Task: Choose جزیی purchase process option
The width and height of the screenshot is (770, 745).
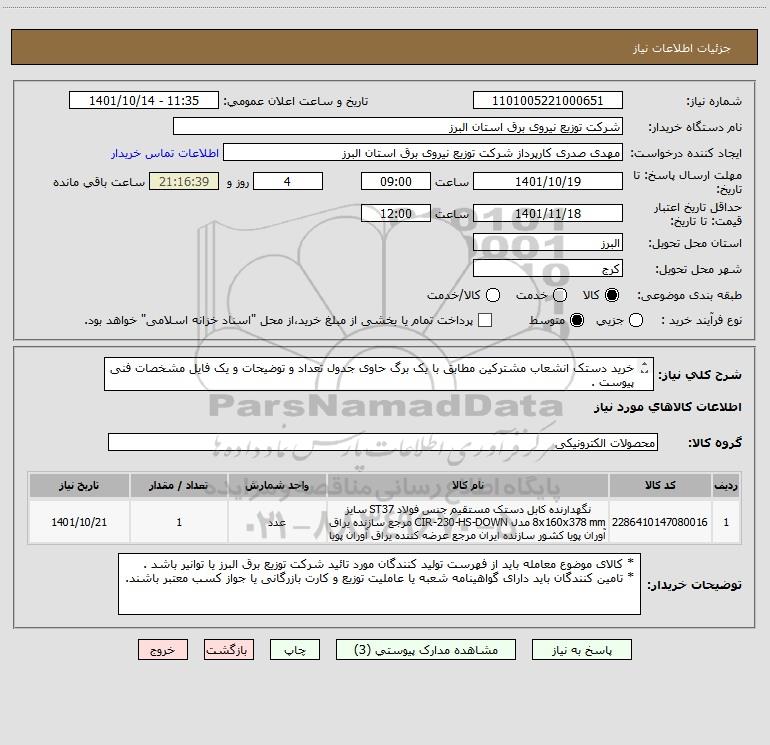Action: [x=636, y=320]
